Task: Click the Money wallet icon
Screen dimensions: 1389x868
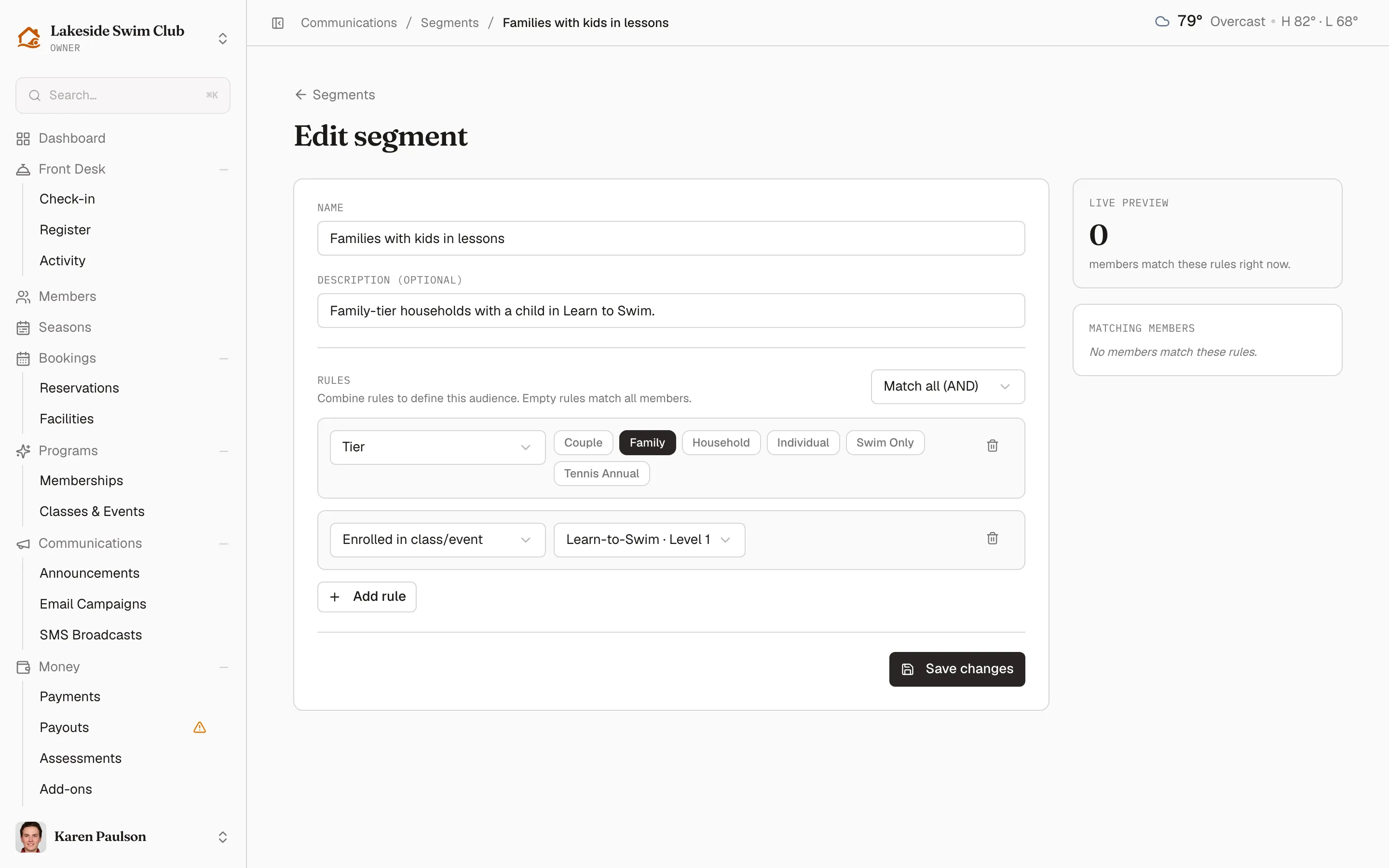Action: coord(23,667)
